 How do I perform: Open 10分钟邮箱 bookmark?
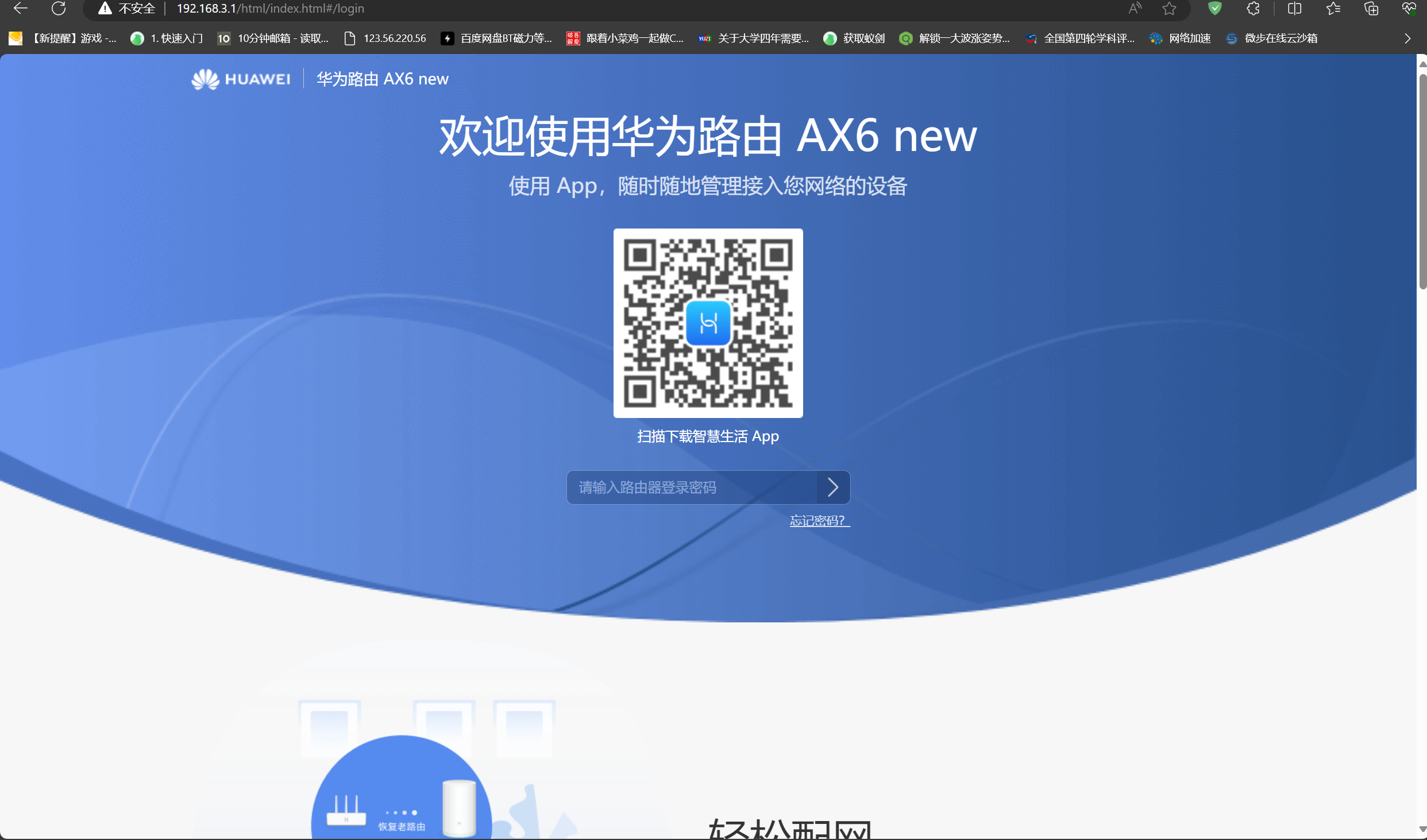(x=273, y=38)
